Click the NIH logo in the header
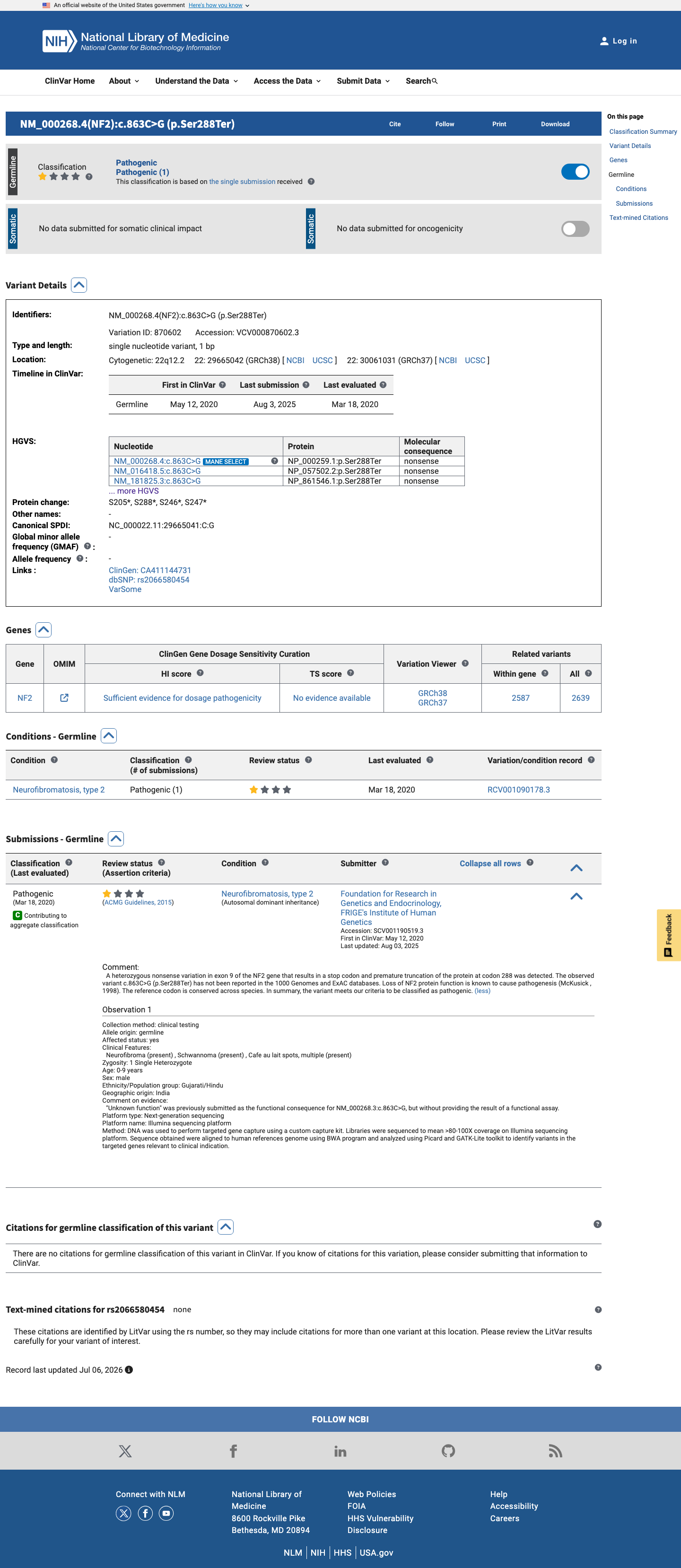 point(59,41)
